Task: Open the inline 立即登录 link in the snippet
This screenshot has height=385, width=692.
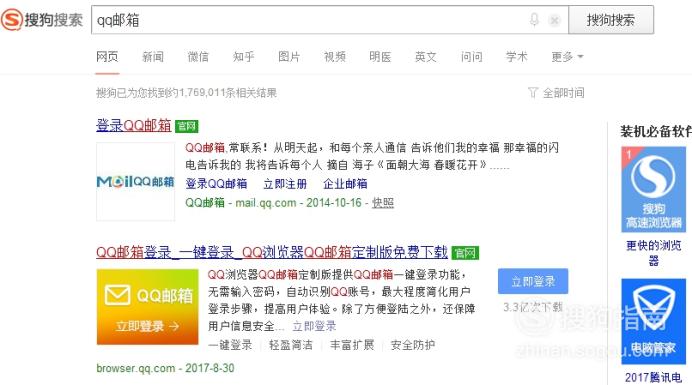Action: [314, 326]
